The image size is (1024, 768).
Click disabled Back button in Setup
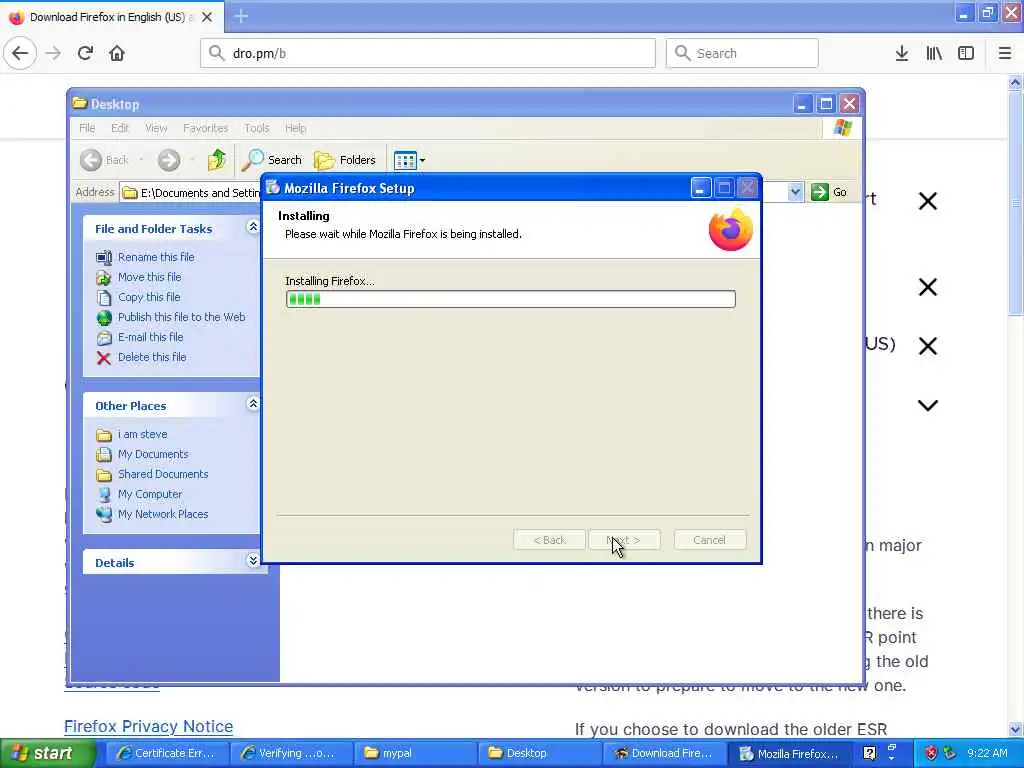549,540
